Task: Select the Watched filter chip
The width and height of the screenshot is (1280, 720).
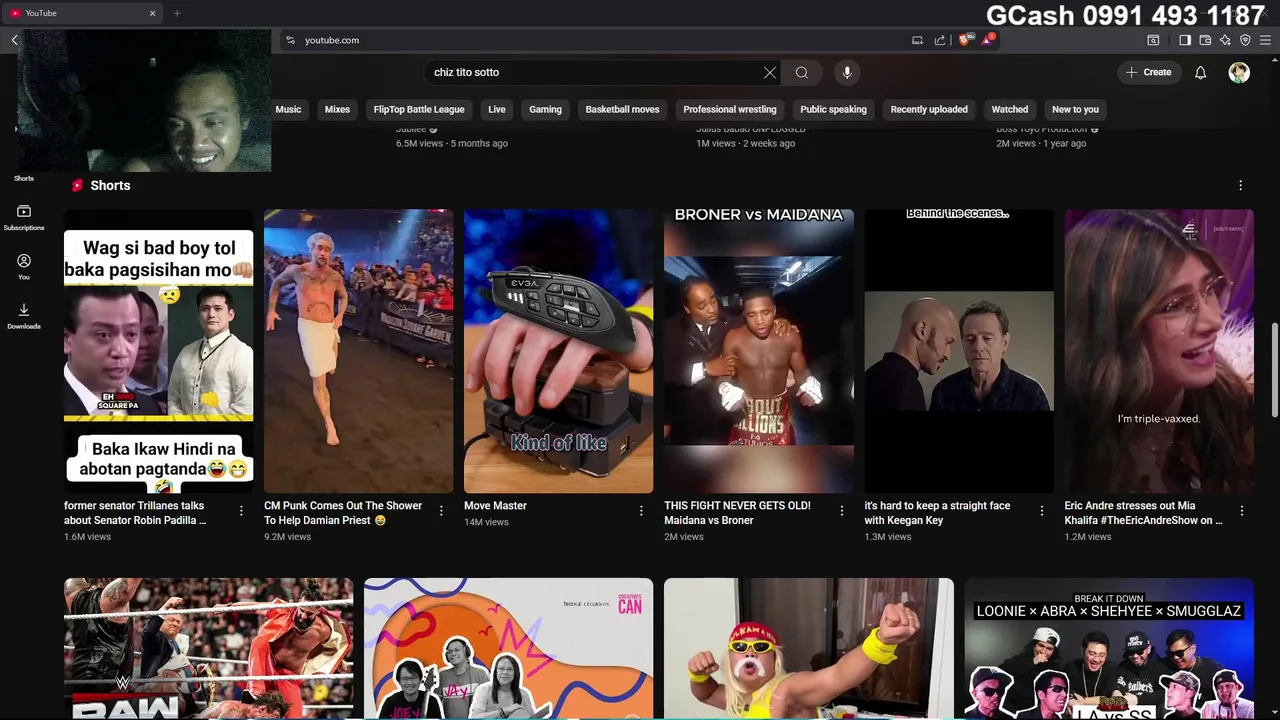Action: coord(1010,109)
